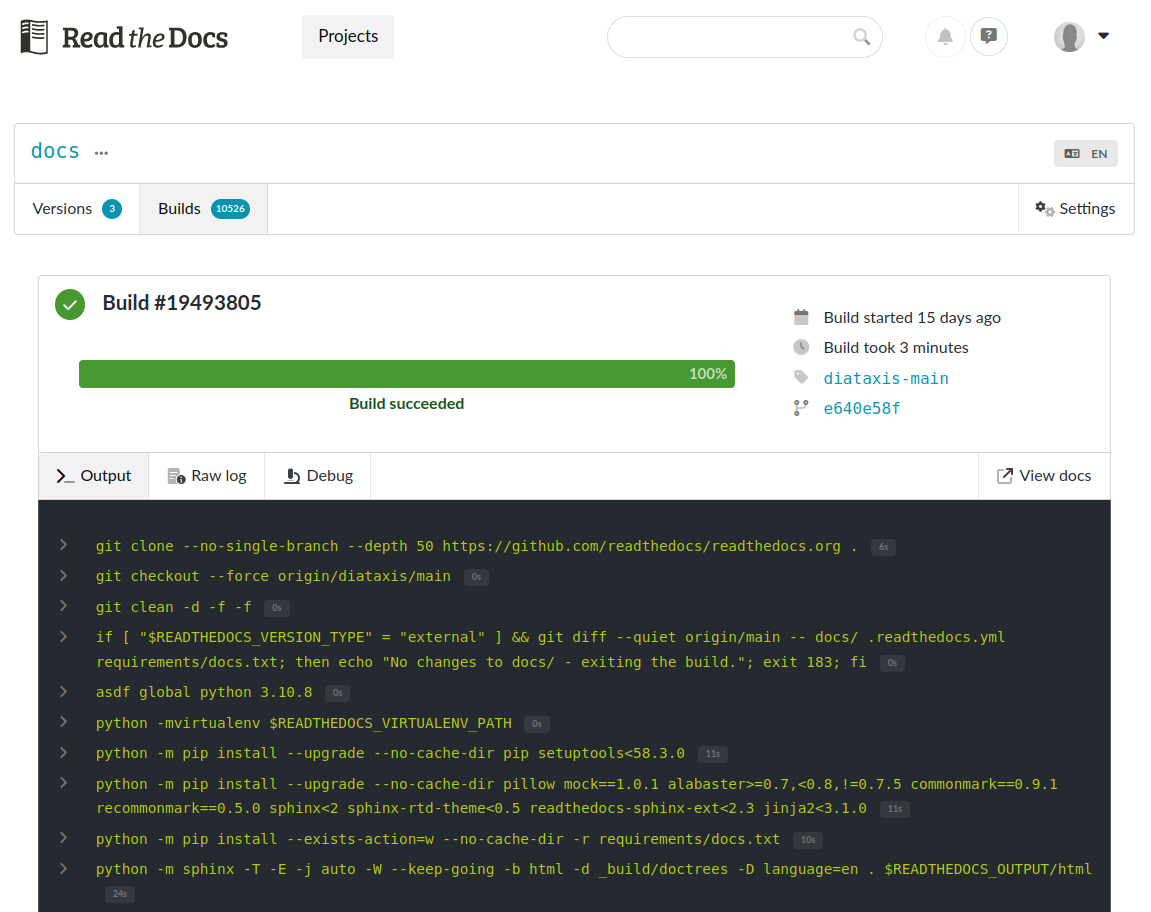1151x912 pixels.
Task: Click the 6s duration badge on git clone
Action: click(x=883, y=547)
